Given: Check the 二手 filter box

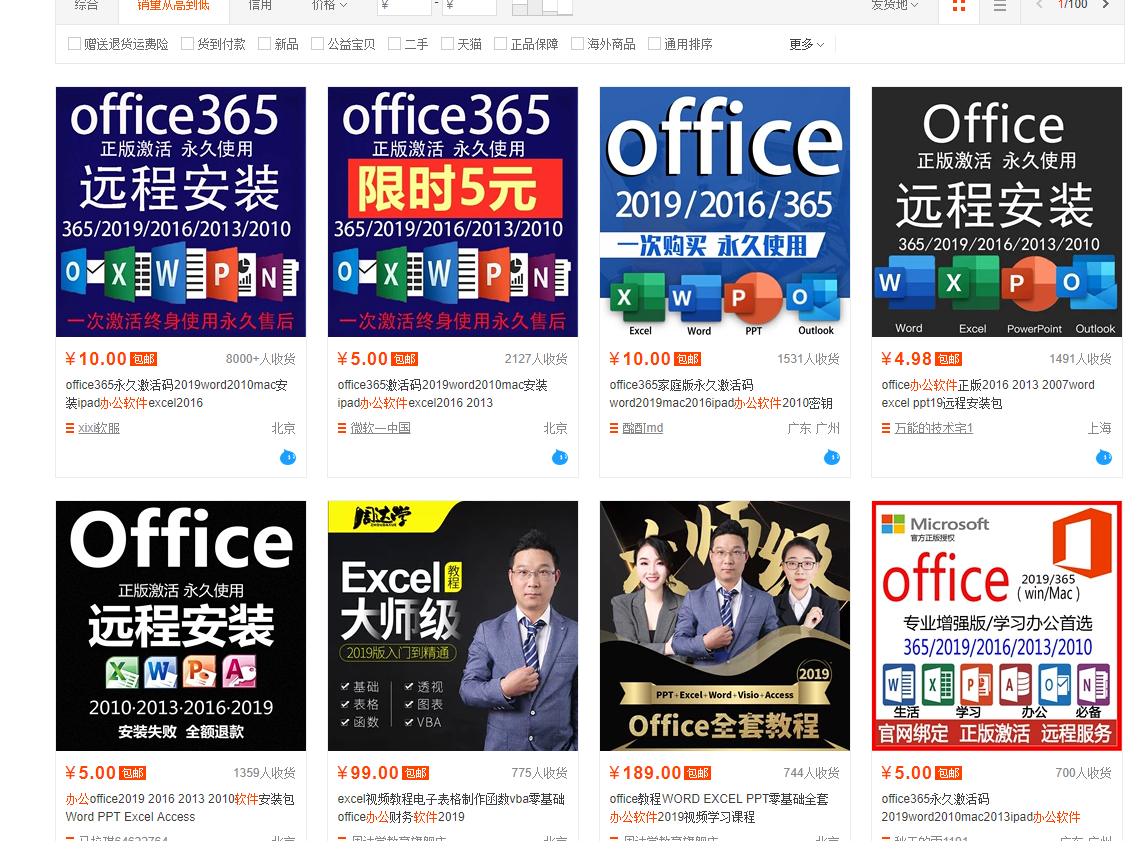Looking at the screenshot, I should coord(395,44).
